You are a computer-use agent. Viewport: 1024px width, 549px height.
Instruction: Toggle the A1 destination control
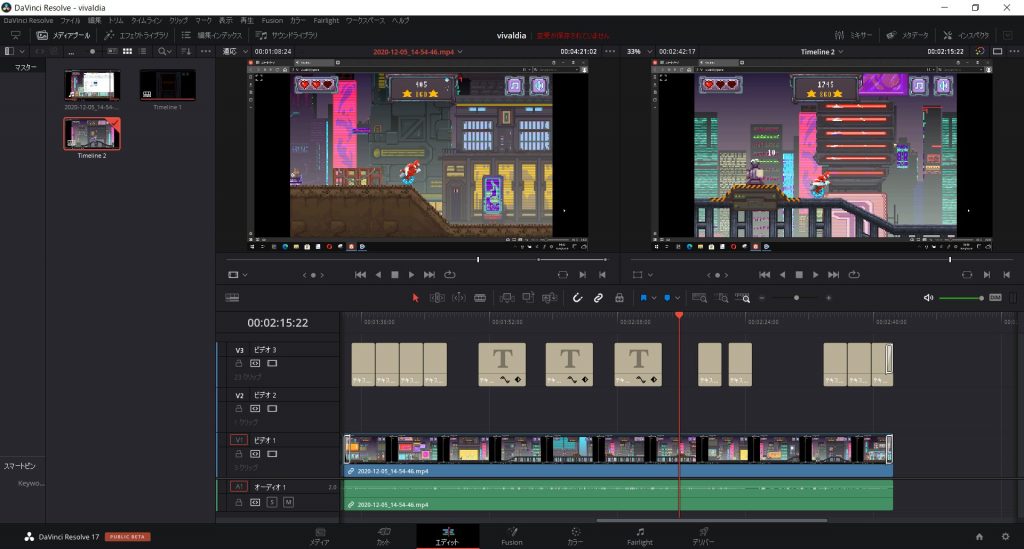click(x=238, y=486)
